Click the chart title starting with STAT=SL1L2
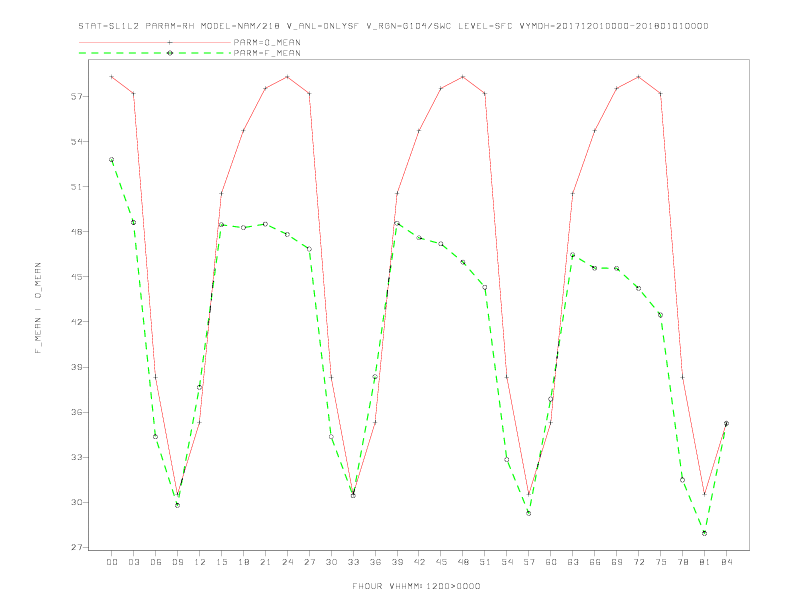Viewport: 792px width, 612px height. click(393, 26)
